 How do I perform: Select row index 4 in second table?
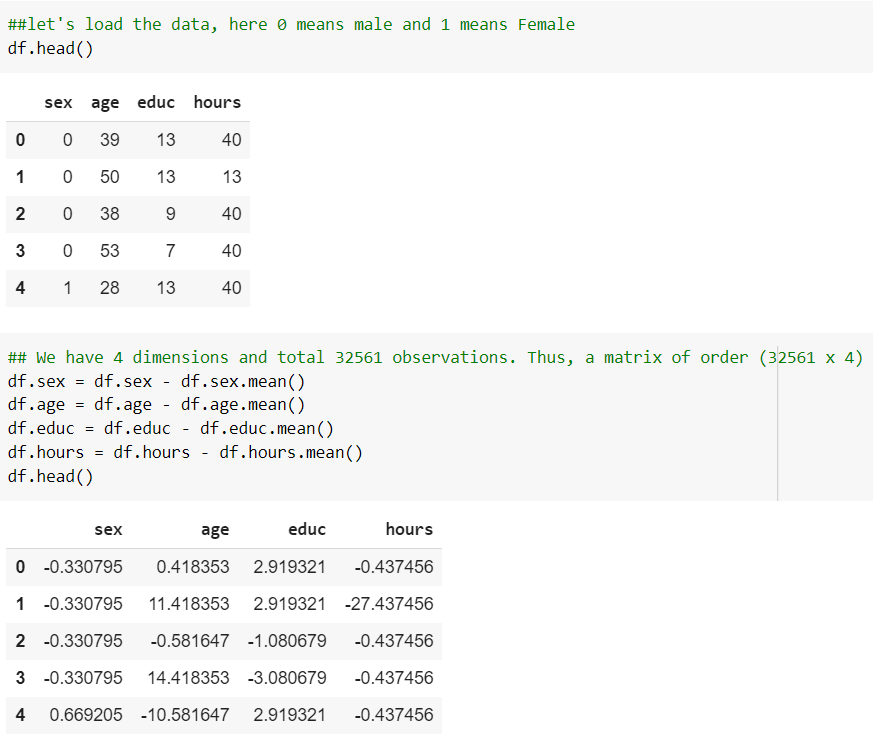coord(20,715)
